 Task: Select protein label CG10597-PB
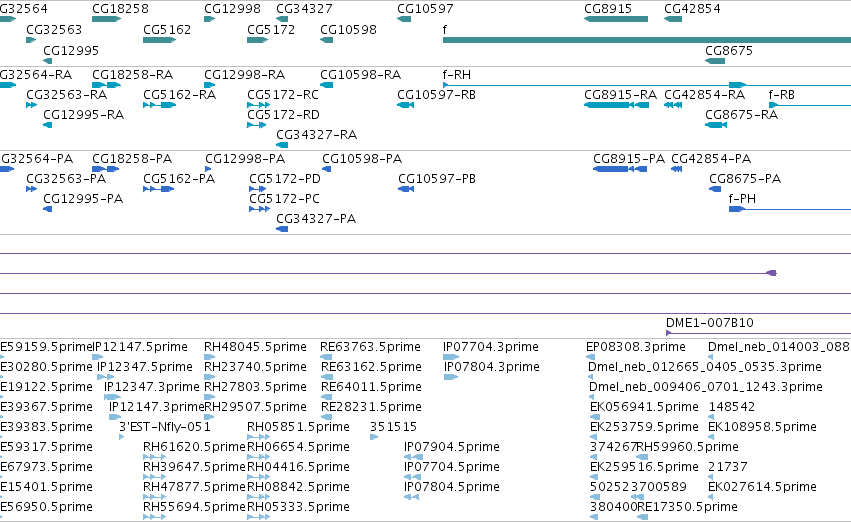[437, 179]
